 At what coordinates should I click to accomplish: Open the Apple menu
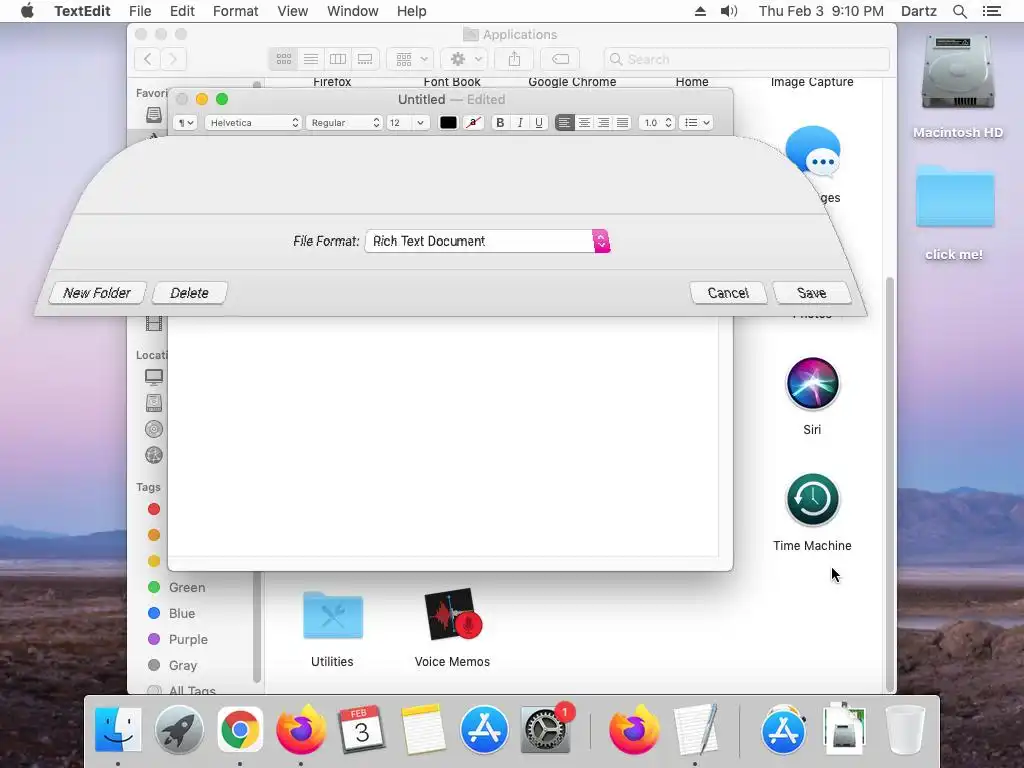(x=27, y=11)
